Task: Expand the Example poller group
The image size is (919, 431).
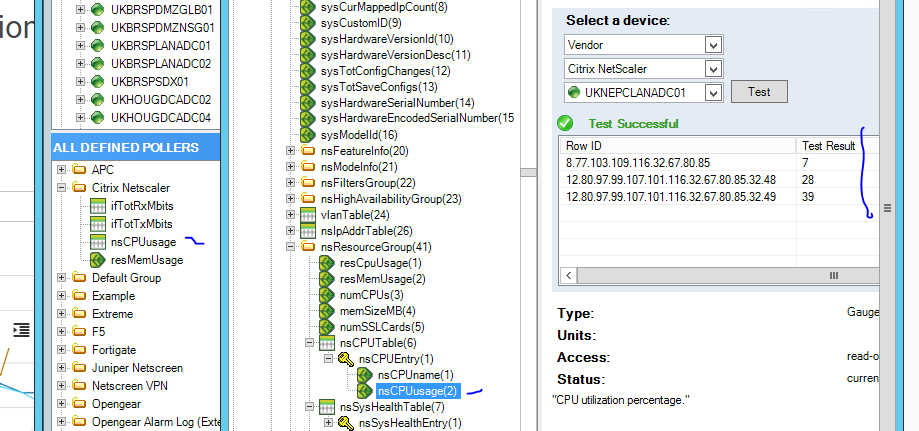Action: (62, 296)
